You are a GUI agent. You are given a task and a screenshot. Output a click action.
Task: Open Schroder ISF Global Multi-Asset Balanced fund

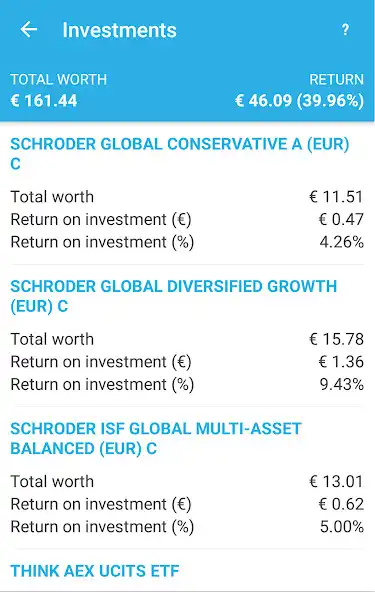tap(156, 438)
